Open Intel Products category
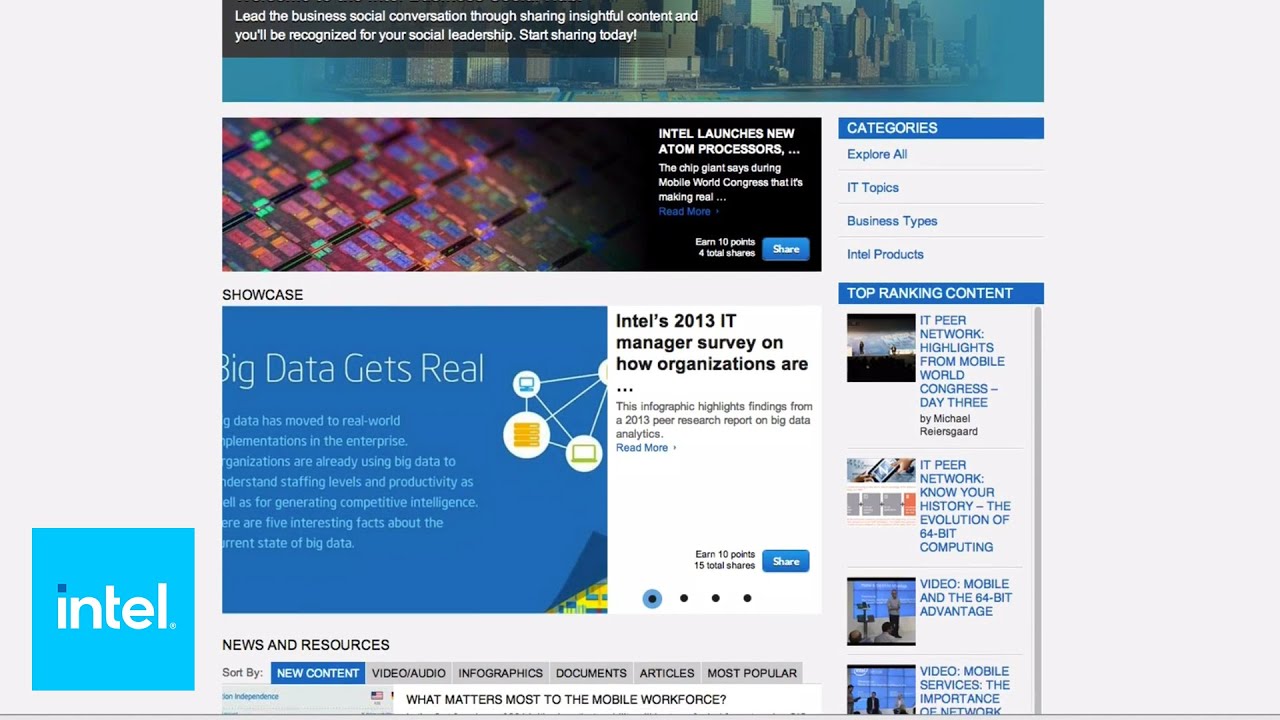Image resolution: width=1280 pixels, height=720 pixels. [885, 254]
